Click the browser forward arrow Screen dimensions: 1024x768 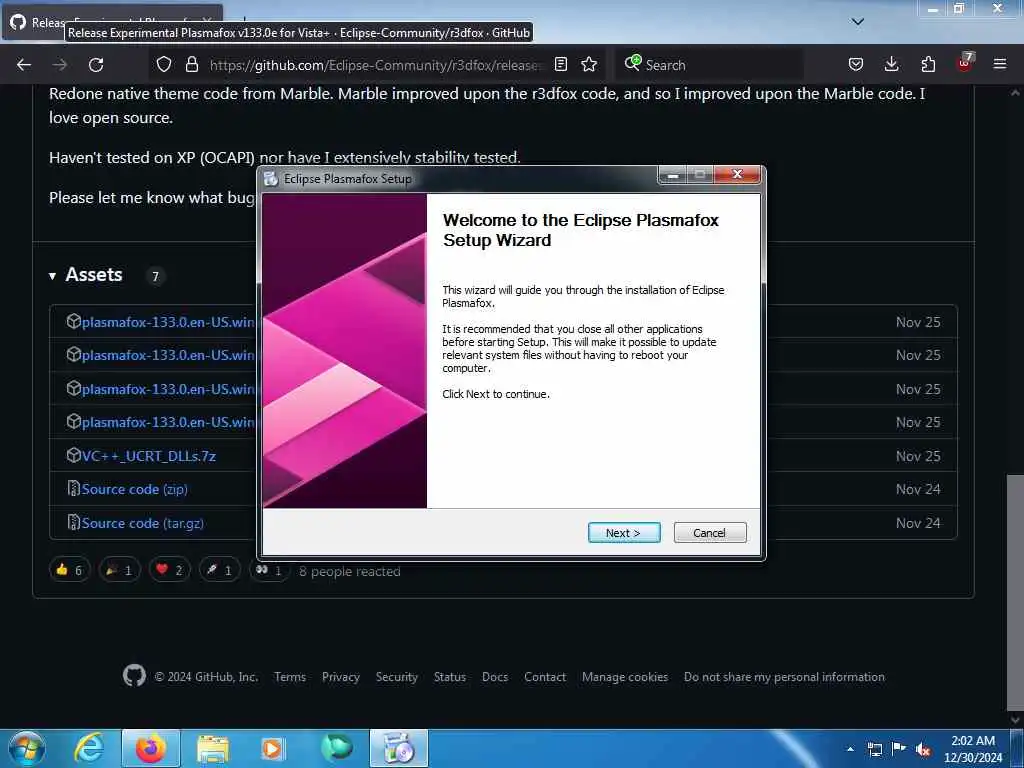pyautogui.click(x=60, y=65)
